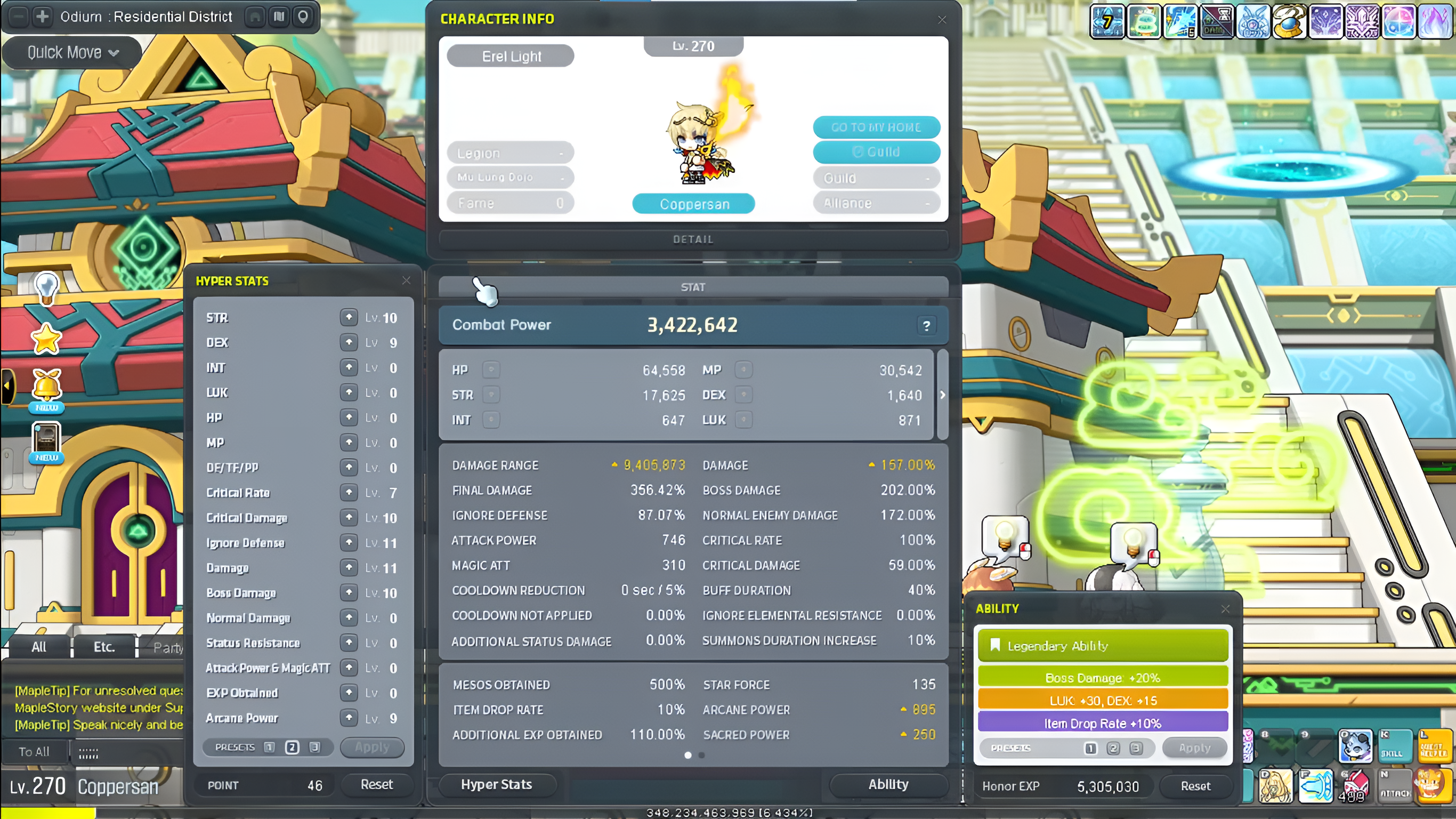
Task: Select Ability preset 2
Action: (x=1113, y=748)
